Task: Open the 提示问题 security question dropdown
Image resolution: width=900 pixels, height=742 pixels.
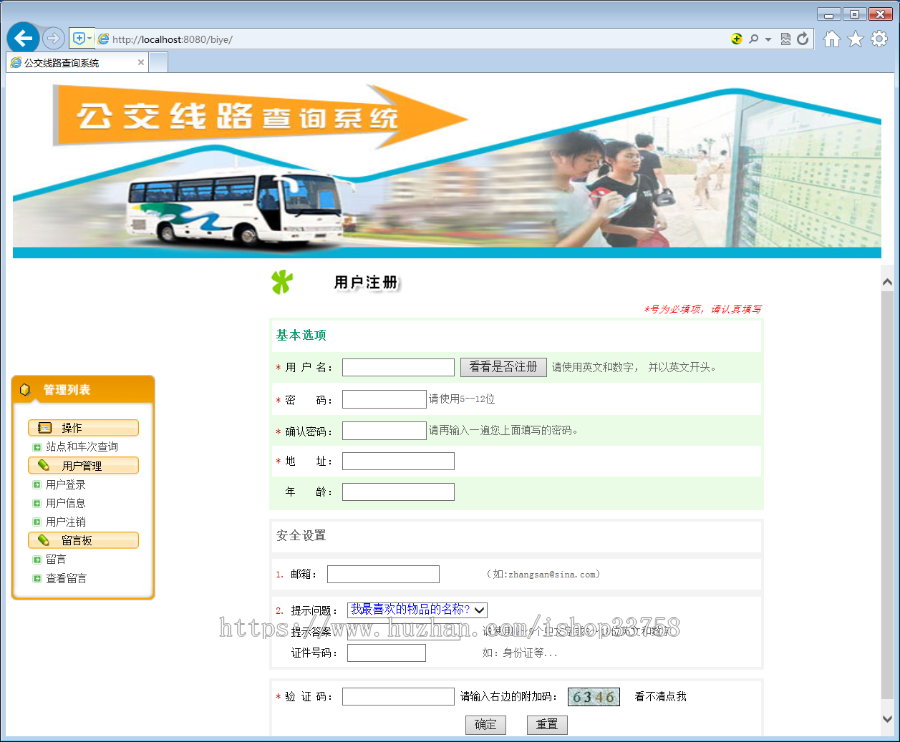Action: click(x=479, y=610)
